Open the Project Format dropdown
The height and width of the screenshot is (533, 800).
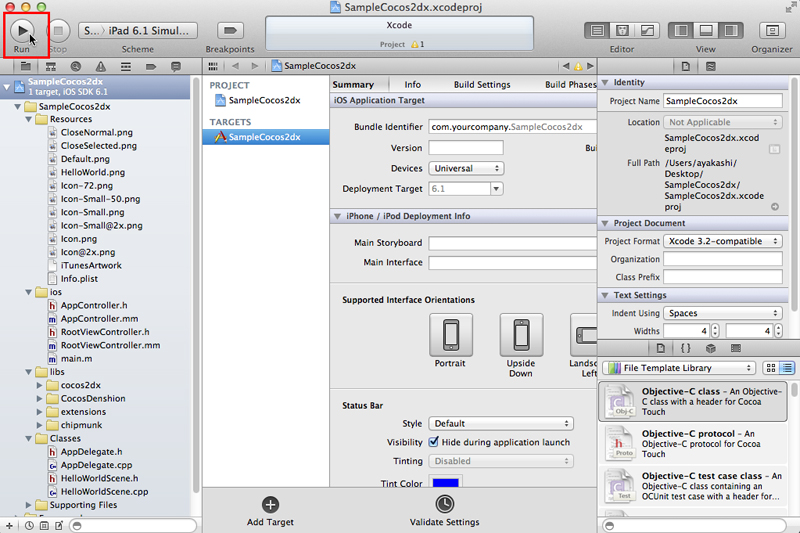coord(722,241)
